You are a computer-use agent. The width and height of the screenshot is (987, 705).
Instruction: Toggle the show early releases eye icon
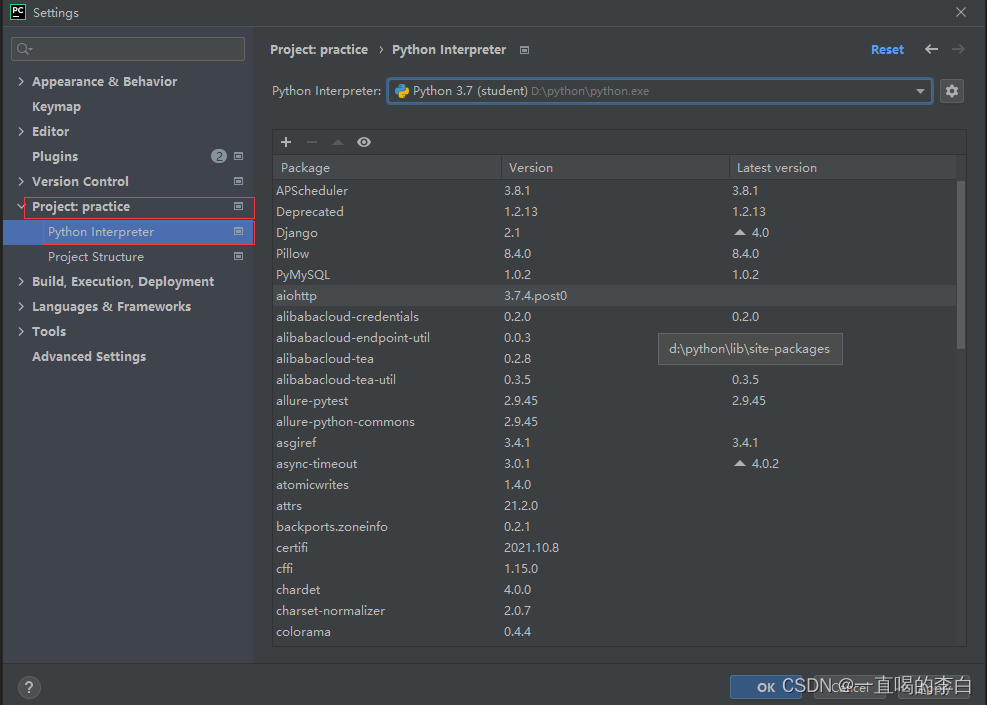(x=364, y=142)
